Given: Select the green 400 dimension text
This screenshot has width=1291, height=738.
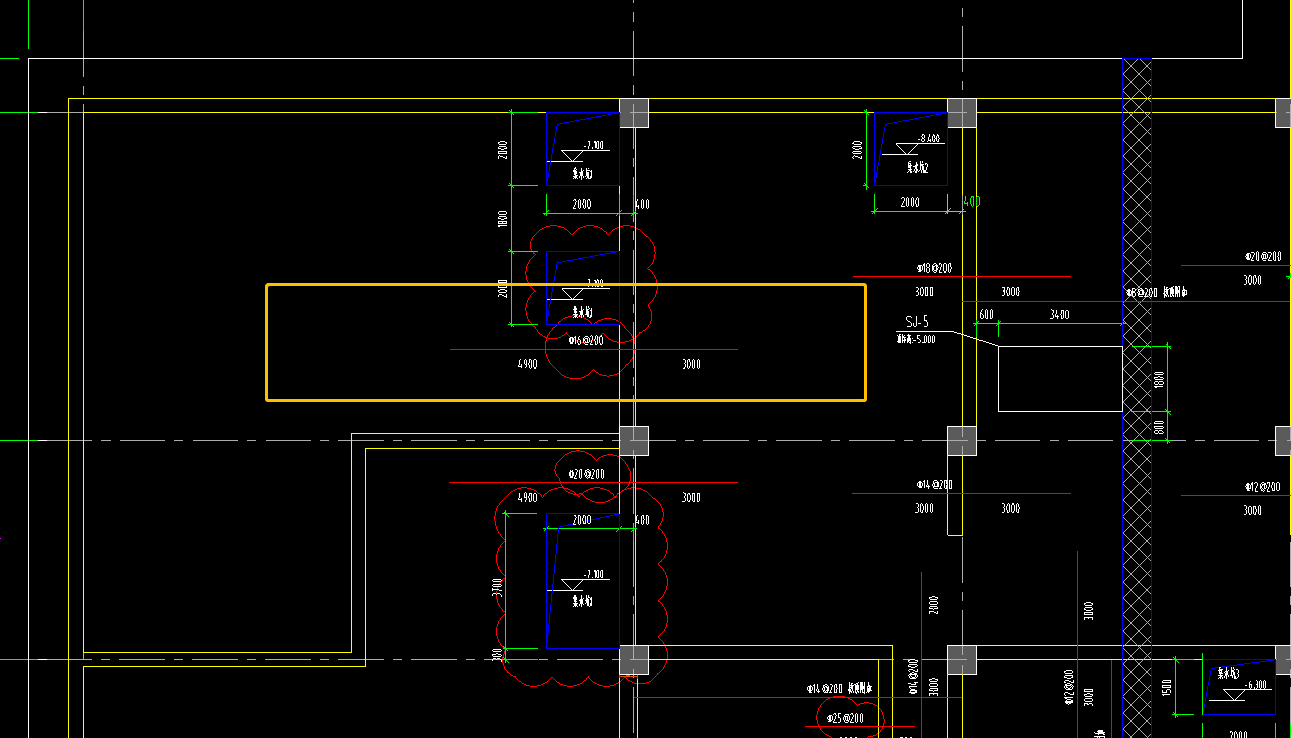Looking at the screenshot, I should pos(971,202).
